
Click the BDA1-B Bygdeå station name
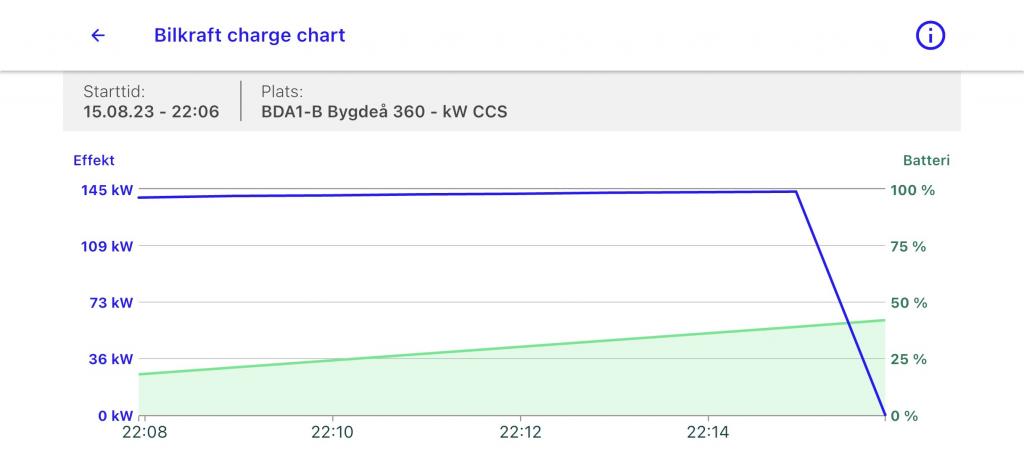pyautogui.click(x=384, y=111)
